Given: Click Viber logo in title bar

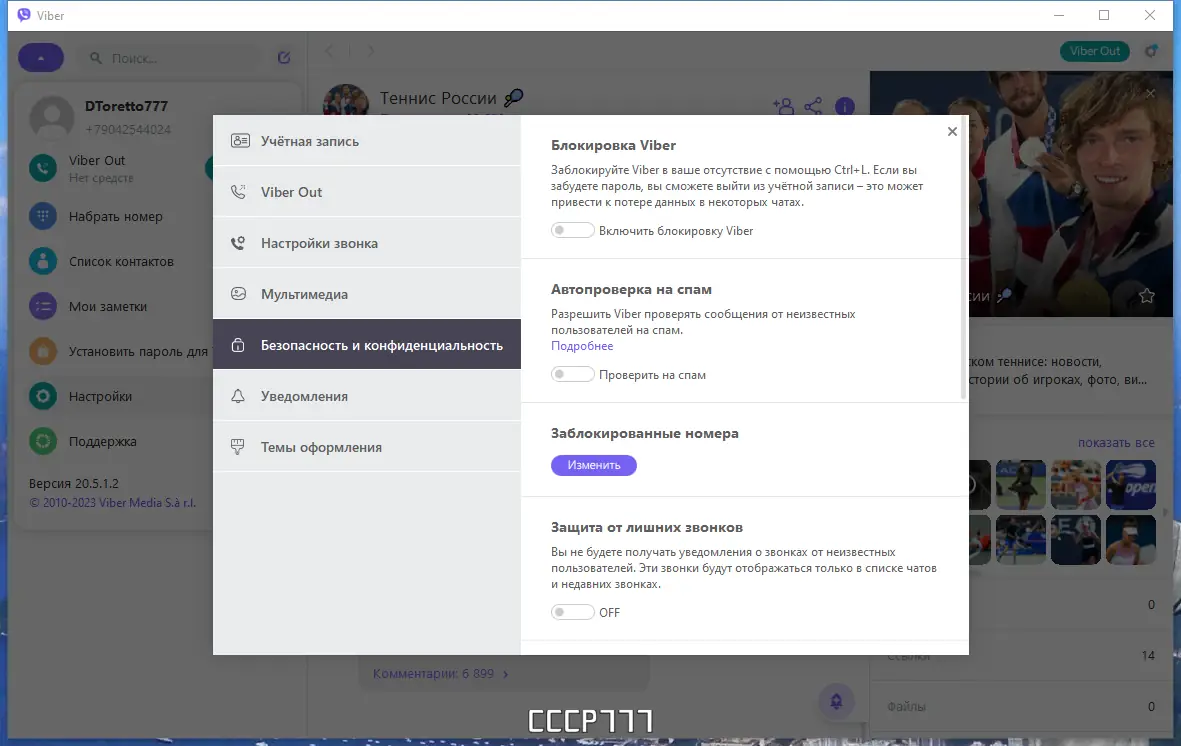Looking at the screenshot, I should point(24,15).
